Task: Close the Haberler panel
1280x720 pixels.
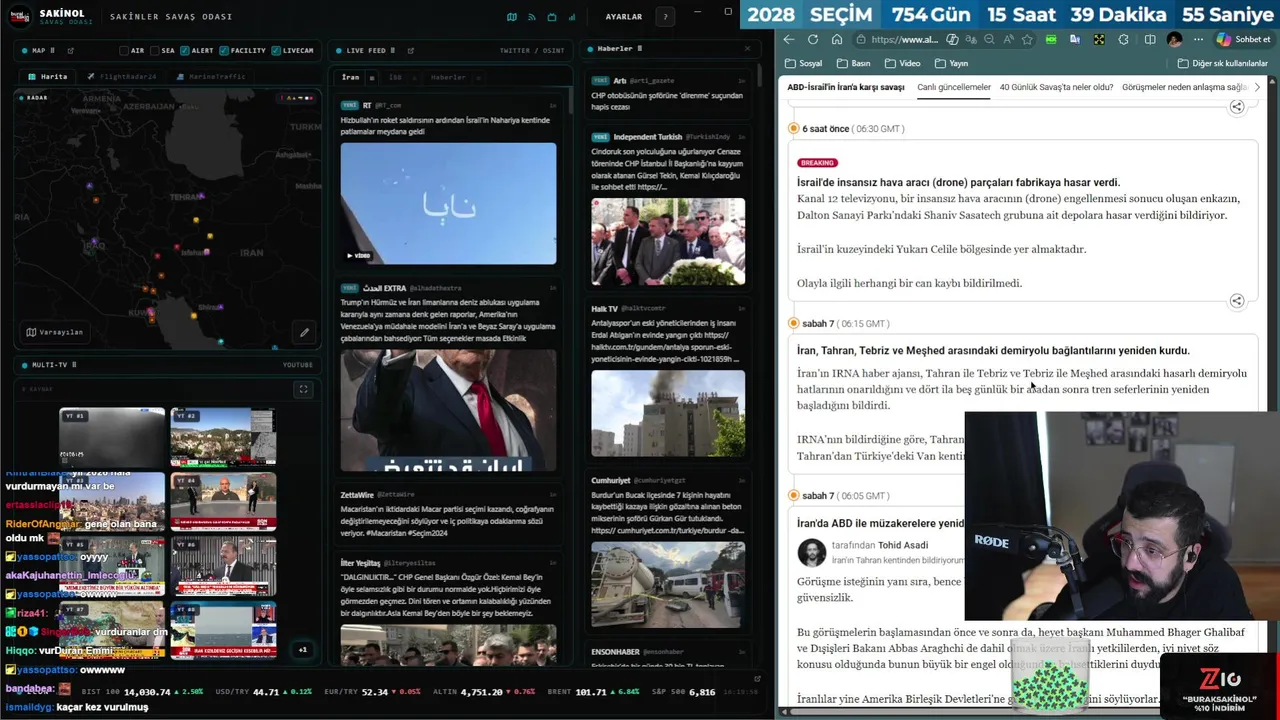Action: [747, 49]
